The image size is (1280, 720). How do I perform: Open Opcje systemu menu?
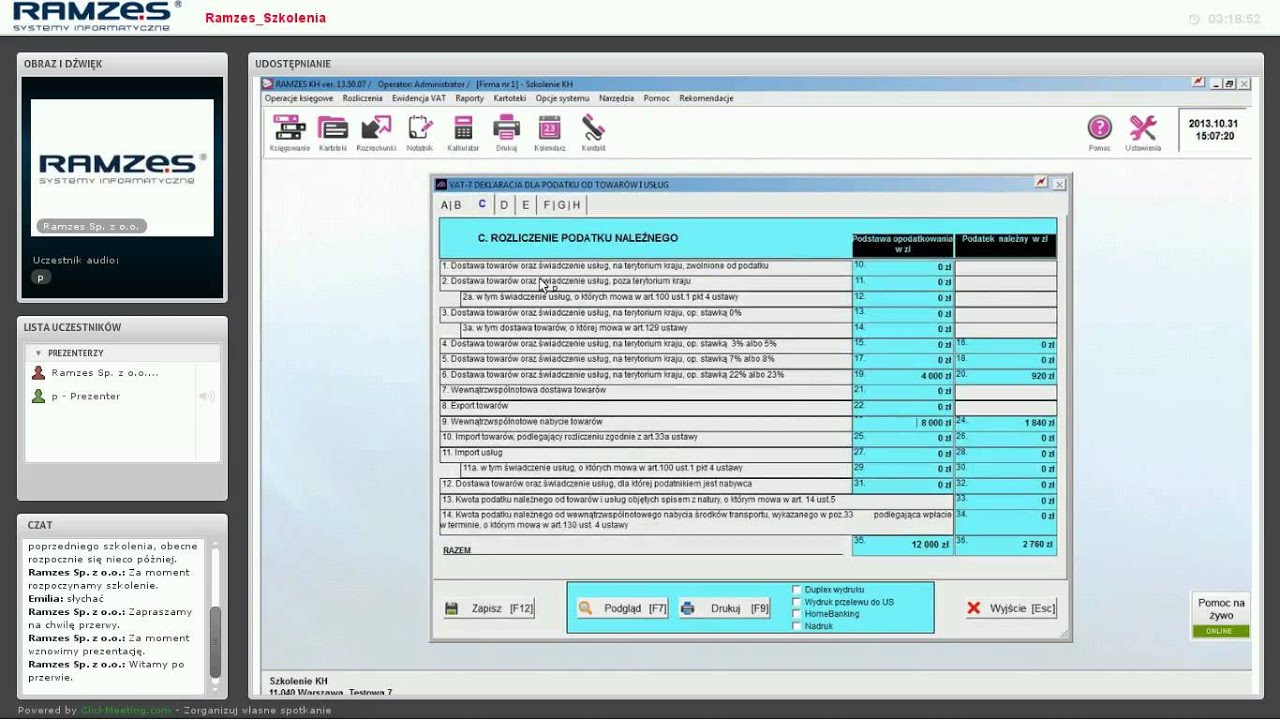[563, 98]
